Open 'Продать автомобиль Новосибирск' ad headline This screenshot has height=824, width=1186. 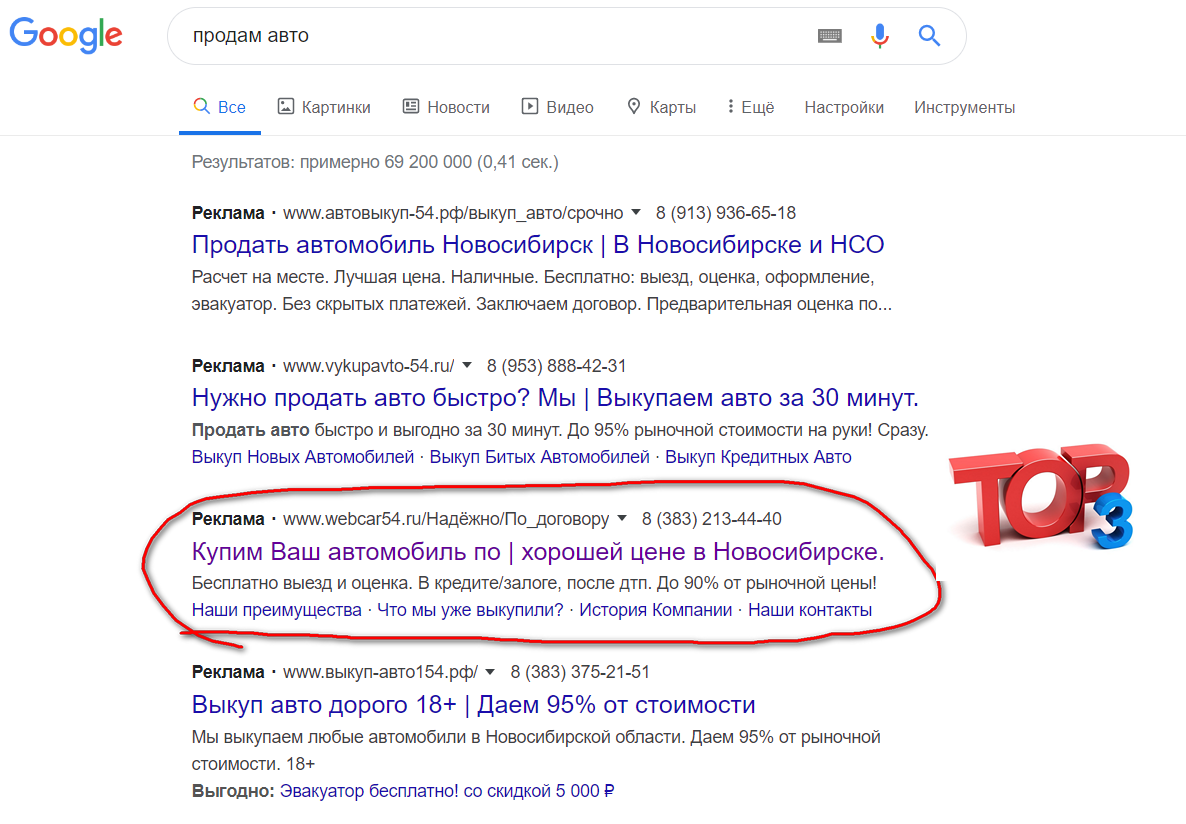[538, 245]
